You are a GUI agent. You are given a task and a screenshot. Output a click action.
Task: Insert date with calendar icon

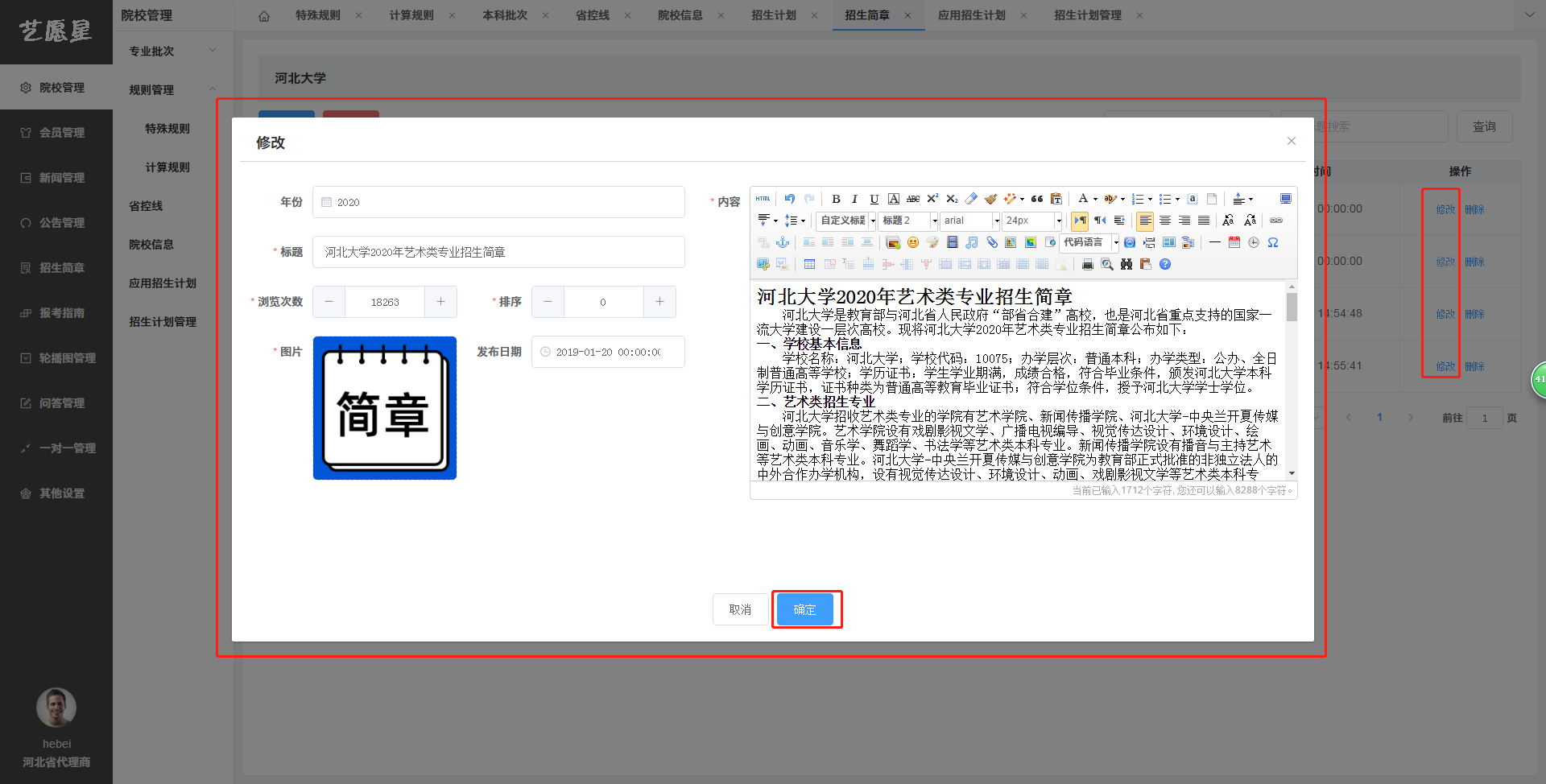pos(1234,242)
